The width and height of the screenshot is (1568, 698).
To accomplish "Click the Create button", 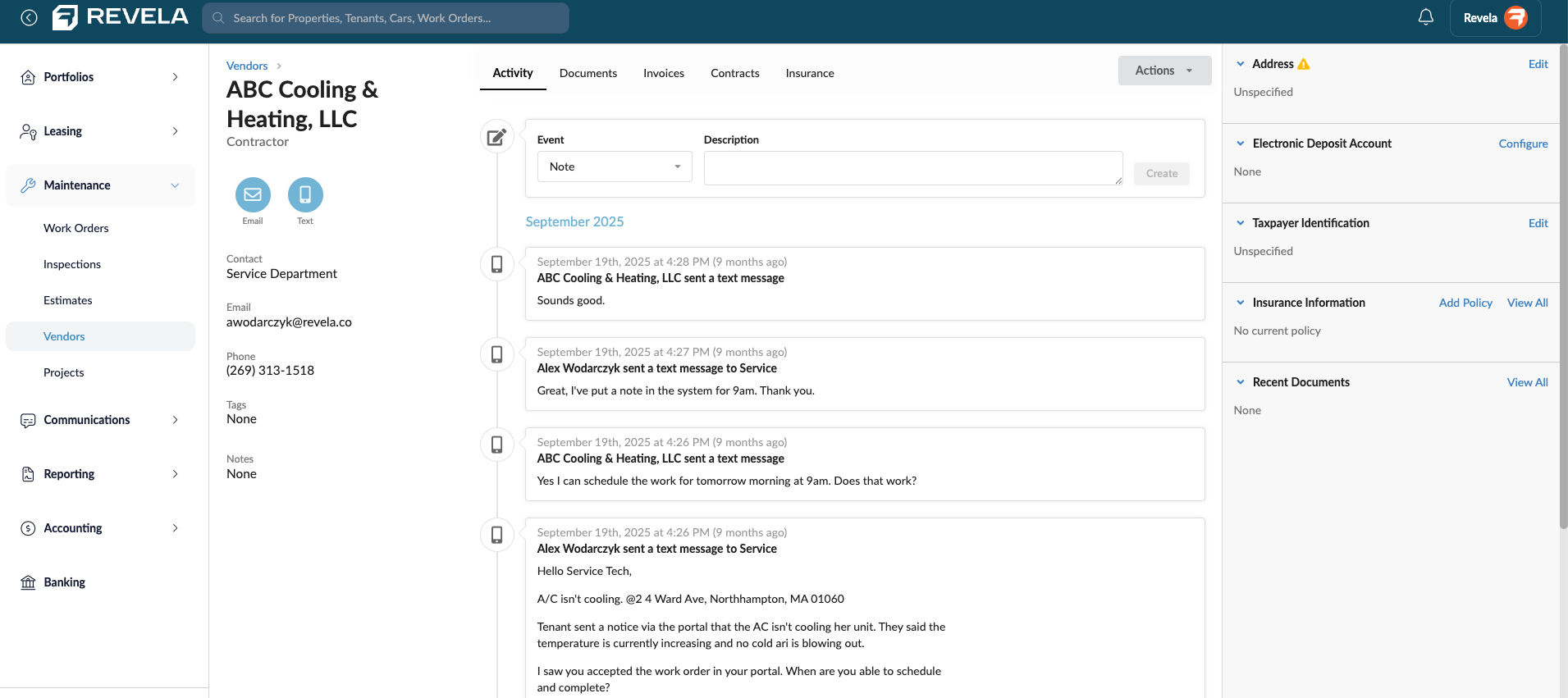I will tap(1162, 173).
